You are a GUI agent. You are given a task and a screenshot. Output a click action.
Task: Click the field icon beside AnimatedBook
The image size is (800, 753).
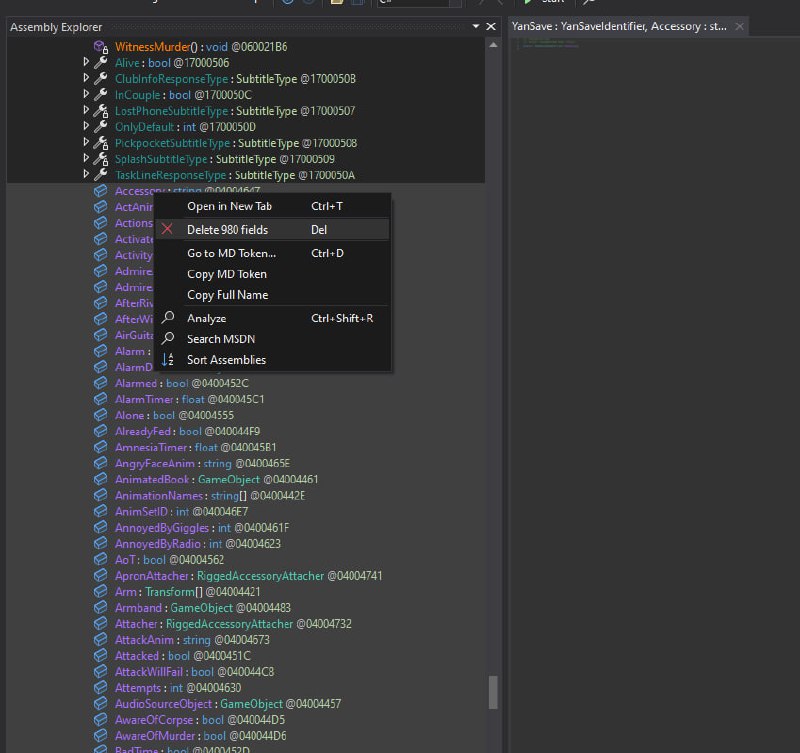click(x=101, y=479)
